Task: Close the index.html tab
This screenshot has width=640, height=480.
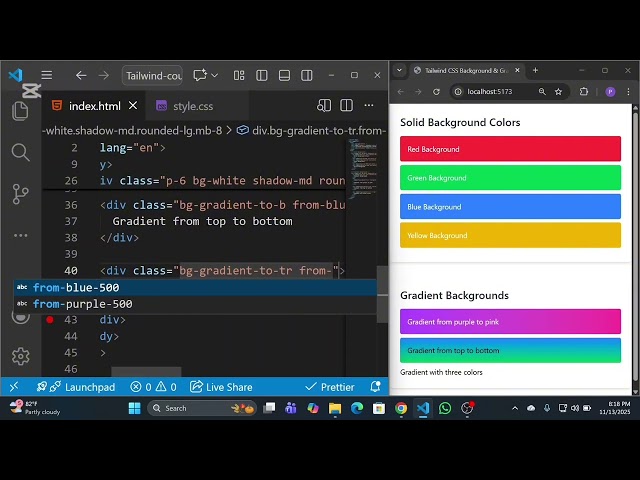Action: (x=133, y=106)
